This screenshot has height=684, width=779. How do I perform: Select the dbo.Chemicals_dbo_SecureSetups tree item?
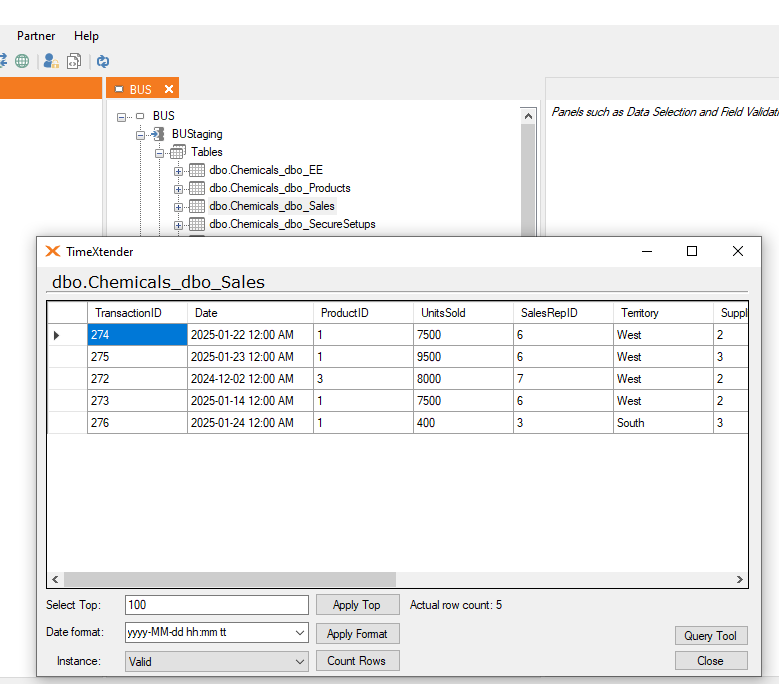click(292, 224)
